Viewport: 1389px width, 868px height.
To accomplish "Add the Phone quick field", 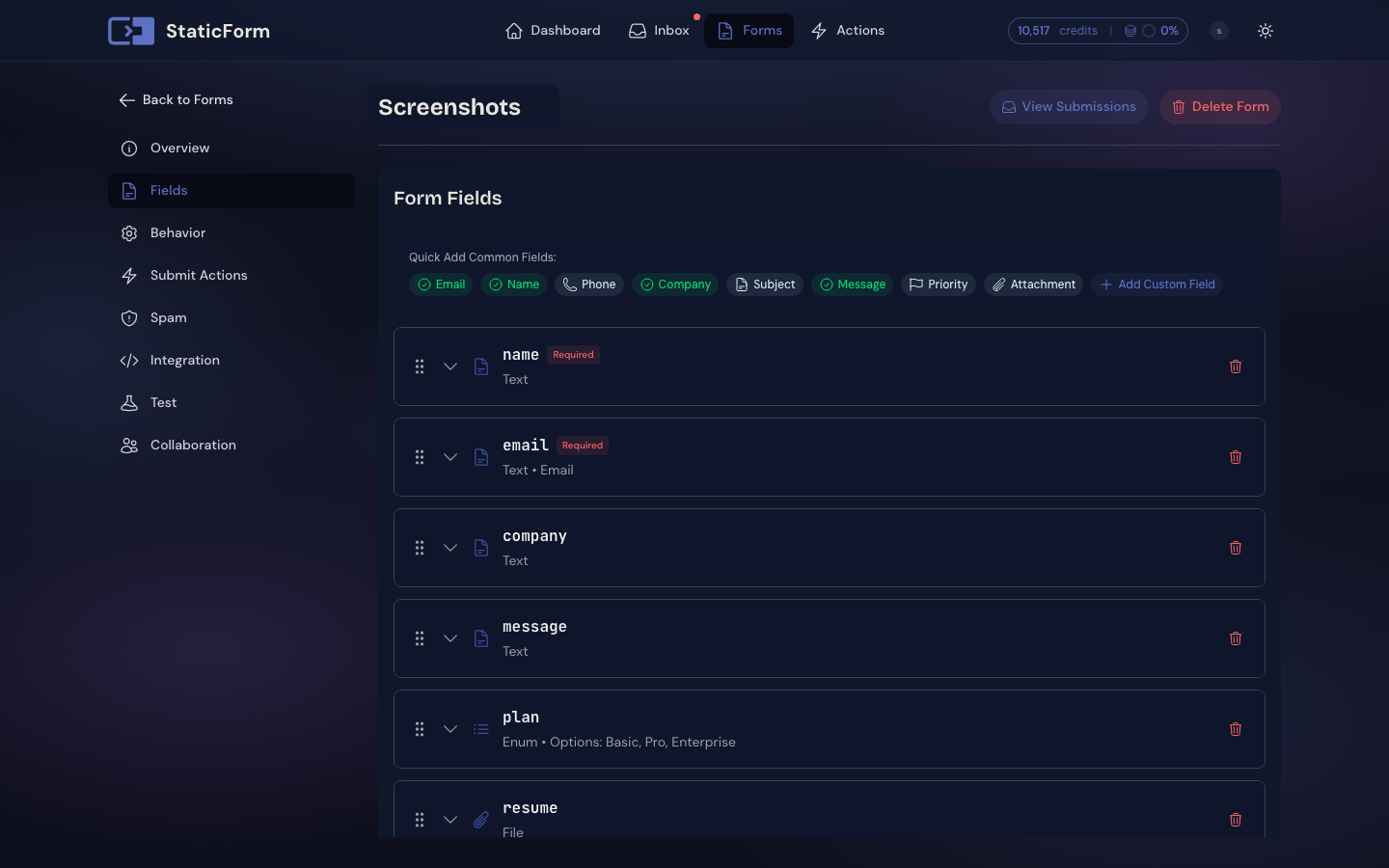I will [589, 285].
